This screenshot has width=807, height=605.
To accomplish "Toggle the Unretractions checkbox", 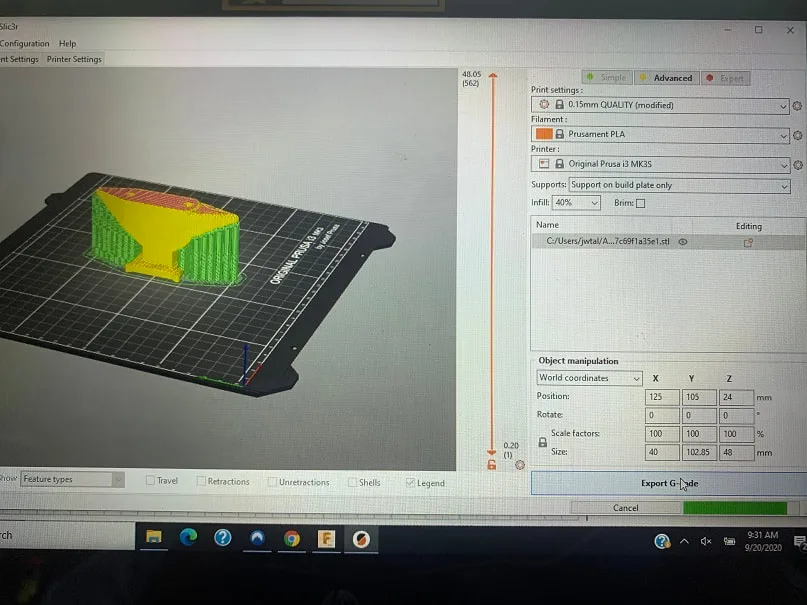I will coord(272,483).
